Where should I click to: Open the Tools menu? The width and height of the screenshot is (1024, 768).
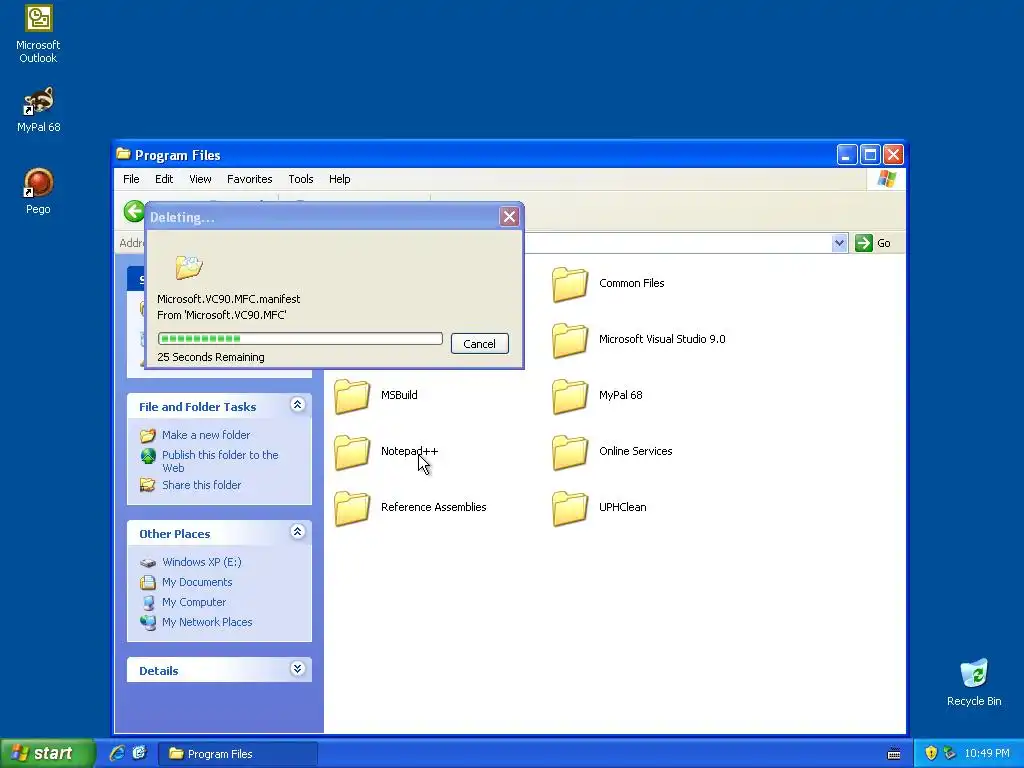click(x=300, y=179)
